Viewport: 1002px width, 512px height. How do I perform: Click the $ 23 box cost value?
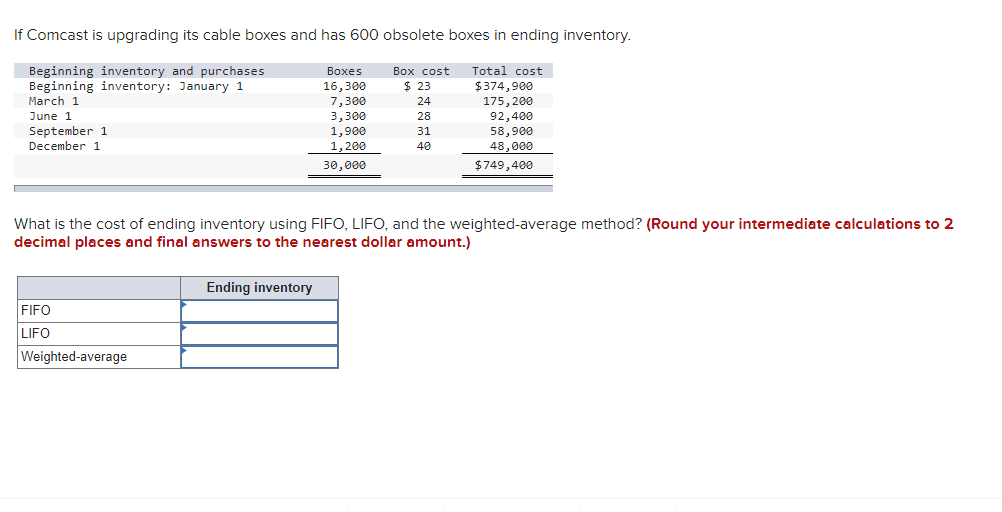(417, 86)
